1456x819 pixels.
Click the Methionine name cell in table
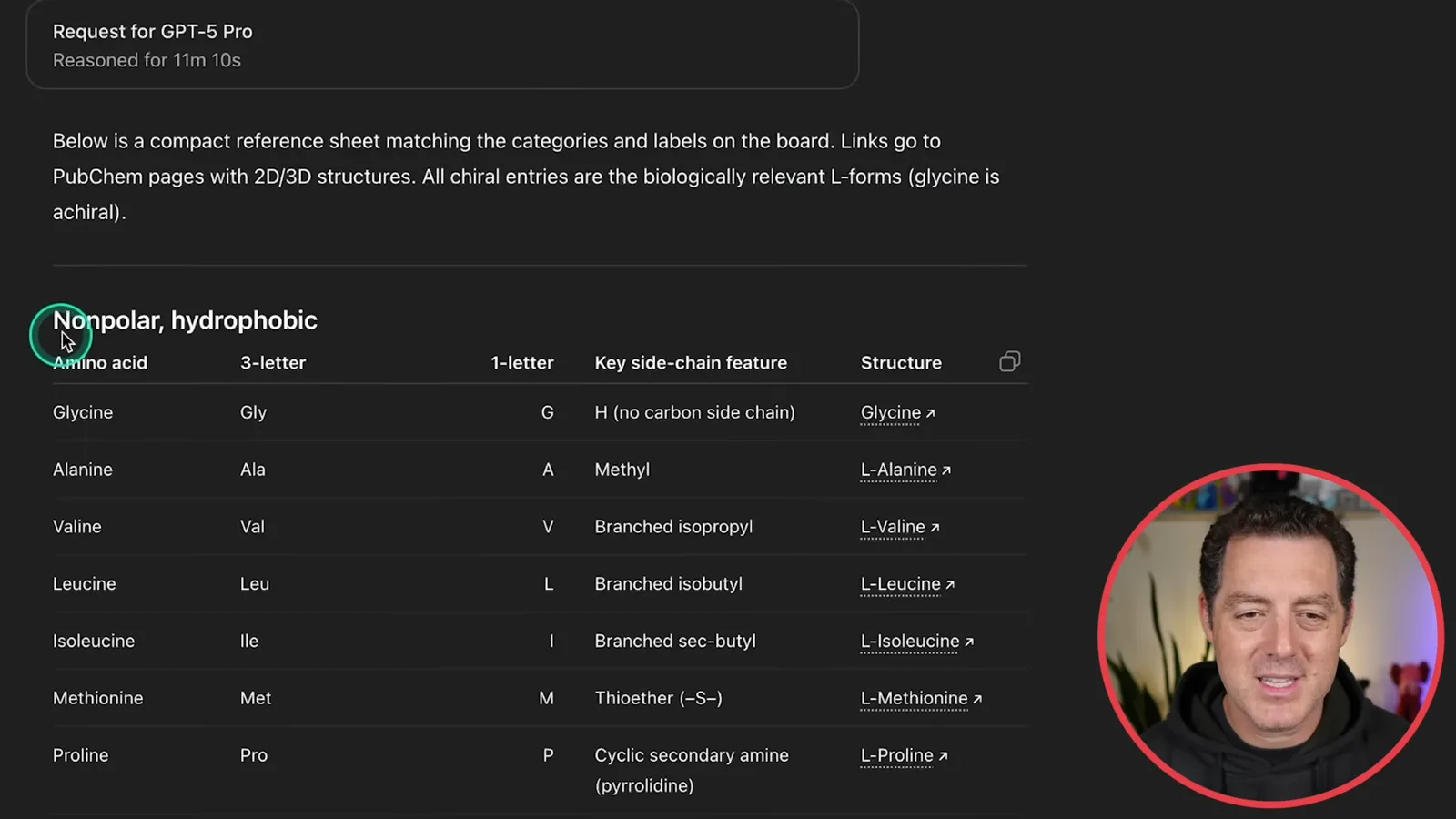[x=97, y=698]
